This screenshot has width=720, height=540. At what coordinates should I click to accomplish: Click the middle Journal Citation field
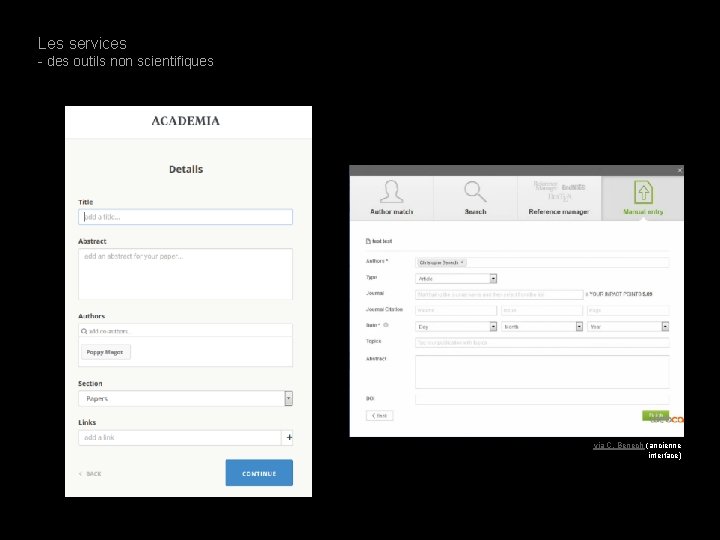[x=542, y=310]
